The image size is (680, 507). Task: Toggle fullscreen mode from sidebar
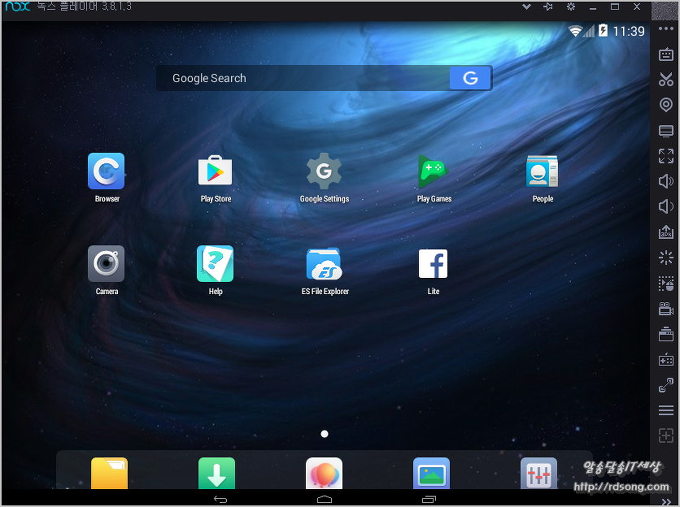click(x=666, y=156)
